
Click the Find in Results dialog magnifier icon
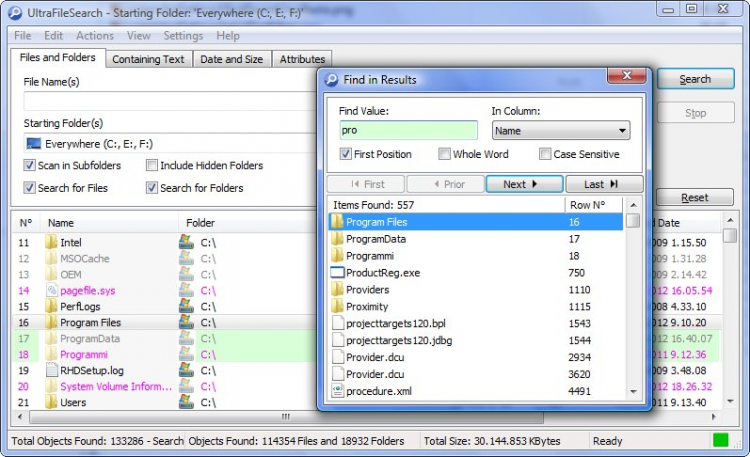331,79
